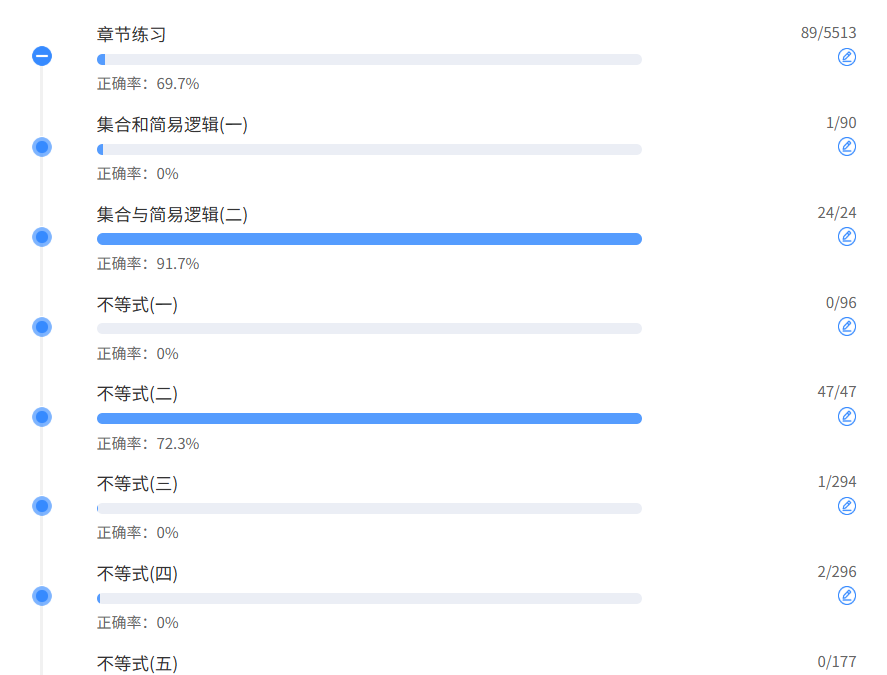Select the tree node for 不等式(三)
The image size is (887, 675).
pos(42,506)
